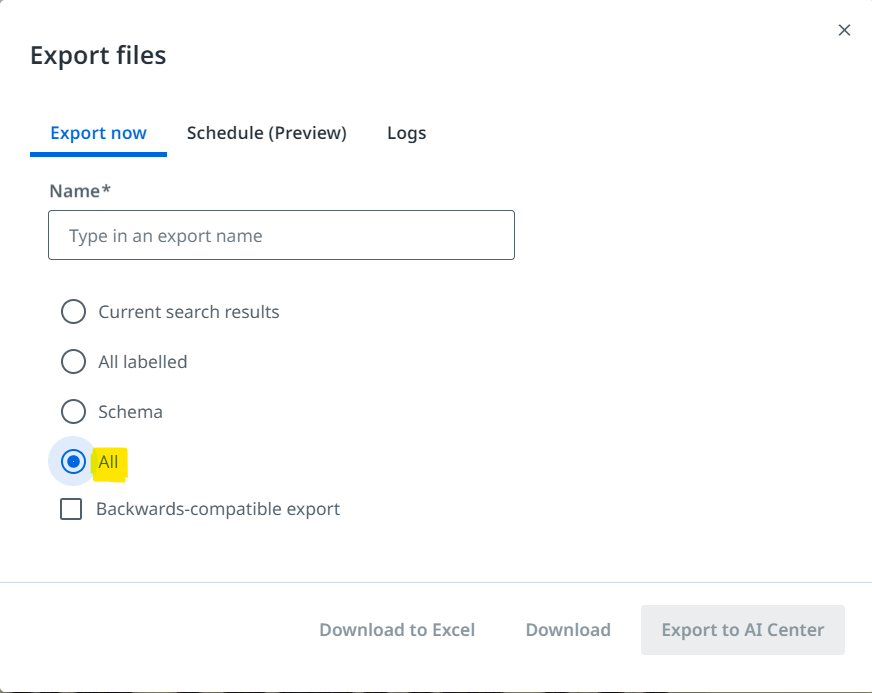Select the Current search results radio button
Screen dimensions: 872x693
point(73,311)
